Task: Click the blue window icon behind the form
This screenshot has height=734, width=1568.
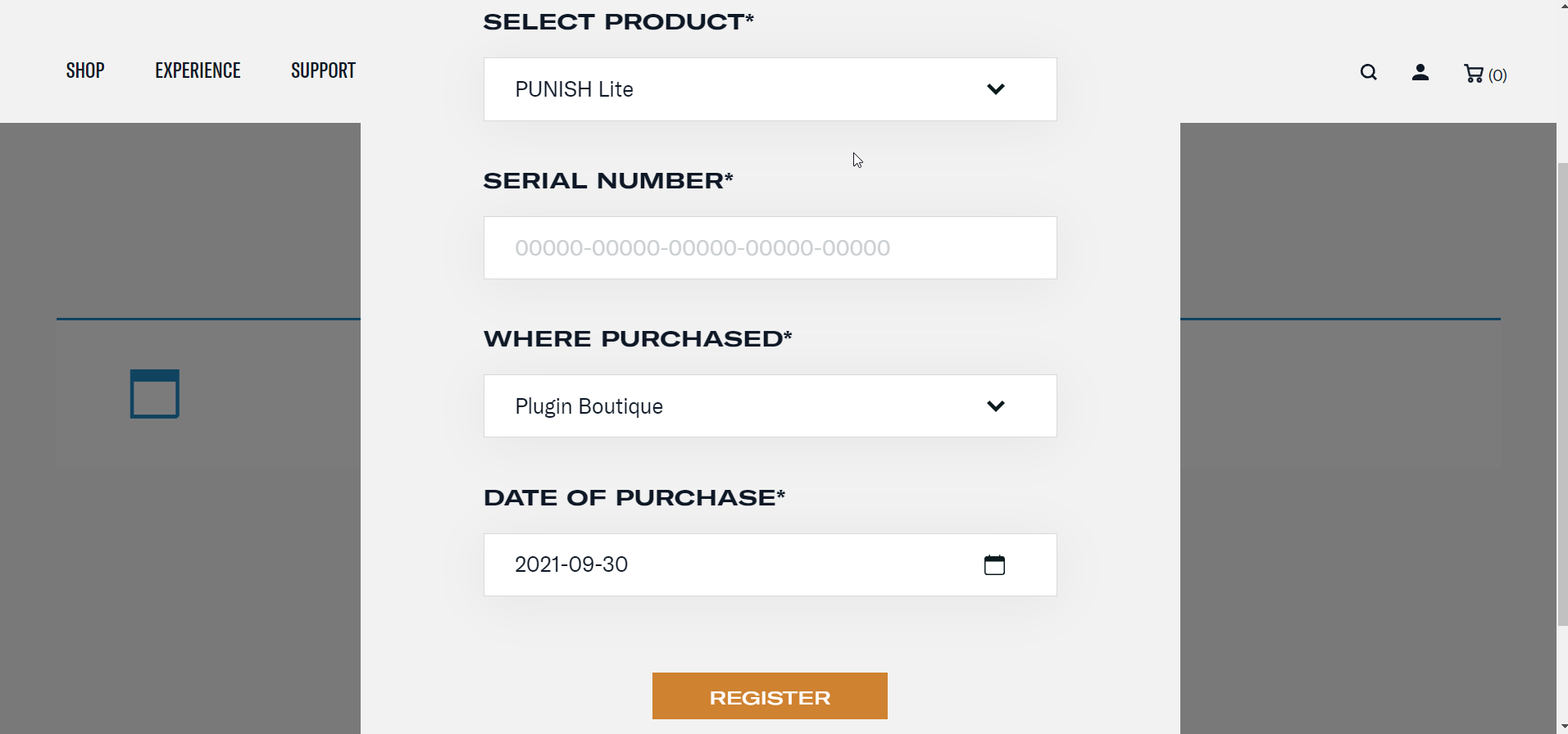Action: (155, 394)
